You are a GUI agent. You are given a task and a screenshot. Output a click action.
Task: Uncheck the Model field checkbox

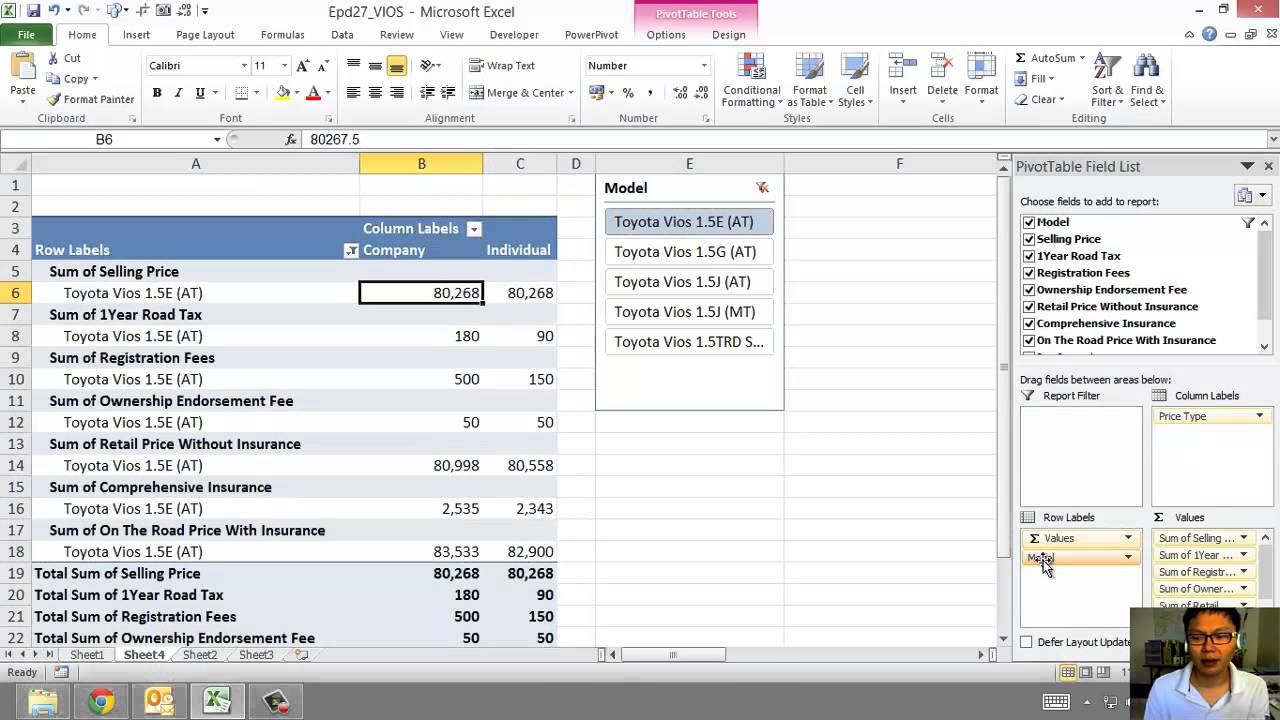(1028, 222)
